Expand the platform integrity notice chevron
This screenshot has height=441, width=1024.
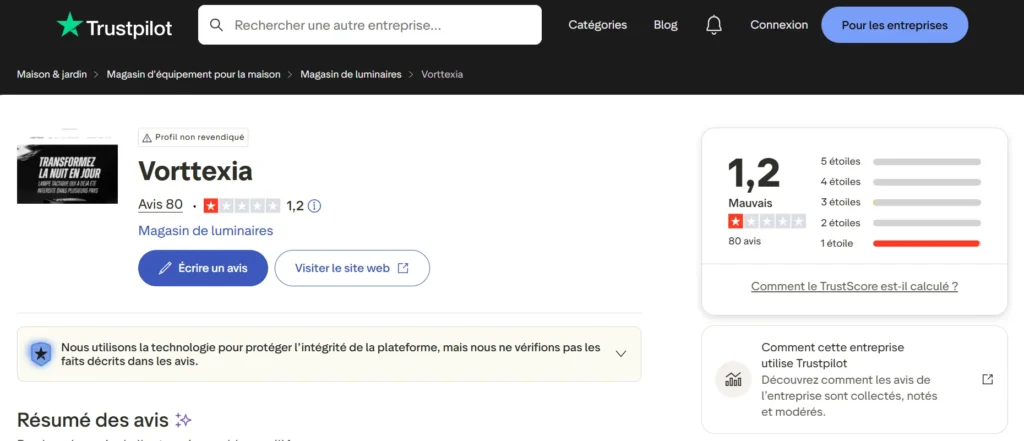coord(621,353)
